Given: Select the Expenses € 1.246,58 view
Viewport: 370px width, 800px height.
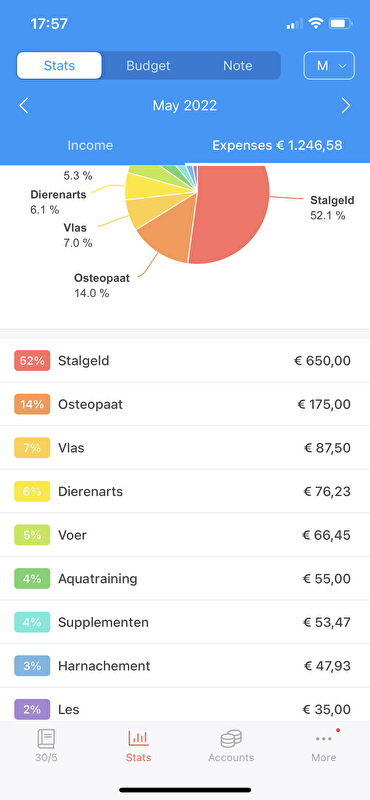Looking at the screenshot, I should 277,145.
